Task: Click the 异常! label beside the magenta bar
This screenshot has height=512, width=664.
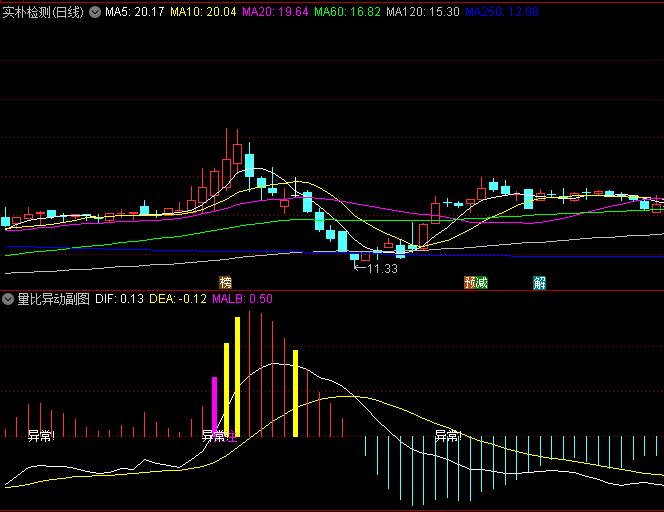Action: point(216,436)
